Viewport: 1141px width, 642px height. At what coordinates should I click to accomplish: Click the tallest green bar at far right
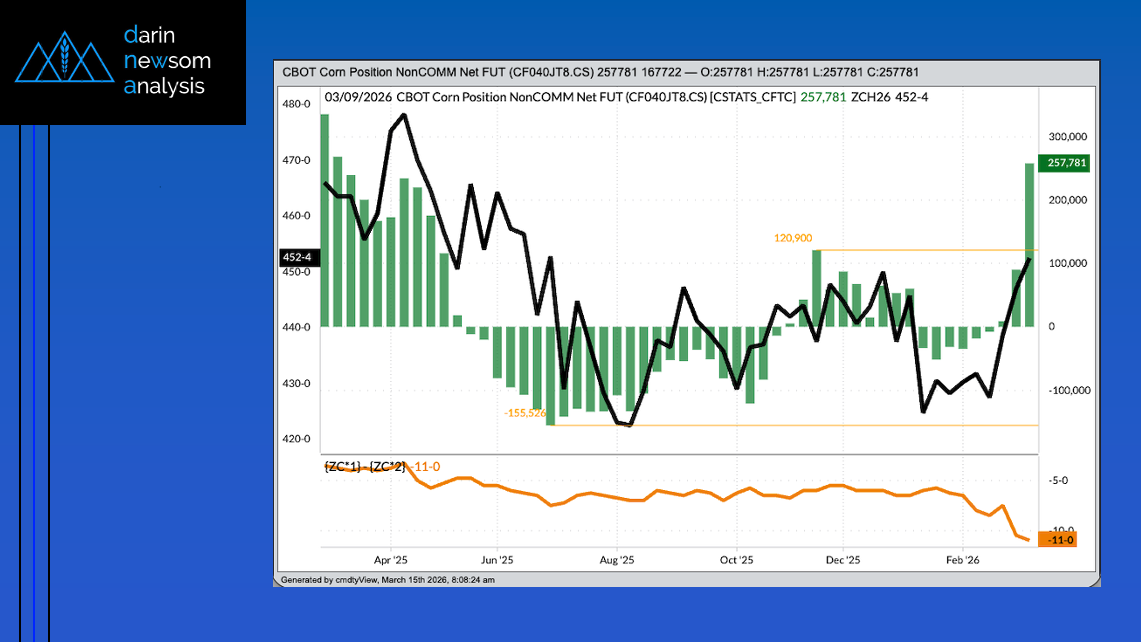coord(1029,245)
